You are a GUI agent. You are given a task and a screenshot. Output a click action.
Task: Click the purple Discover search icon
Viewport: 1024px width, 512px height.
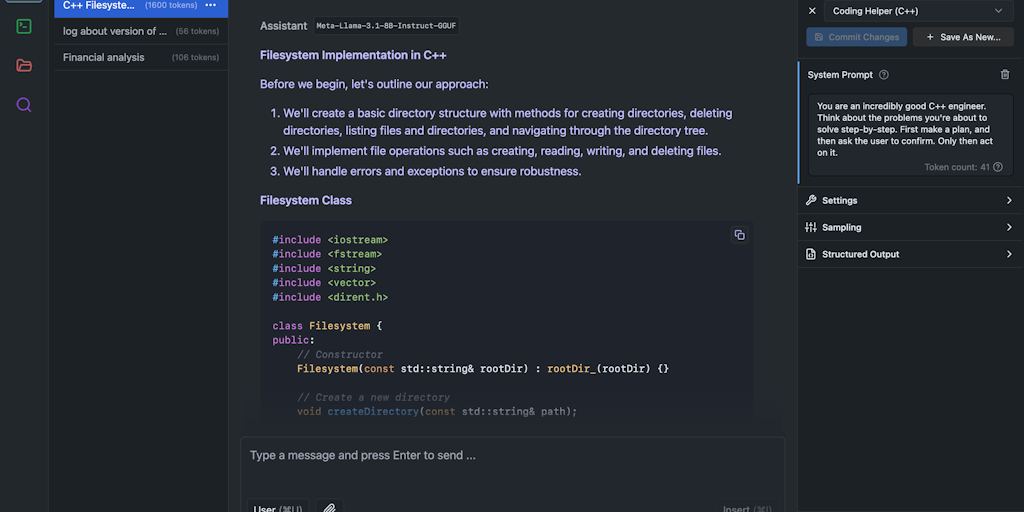(24, 104)
